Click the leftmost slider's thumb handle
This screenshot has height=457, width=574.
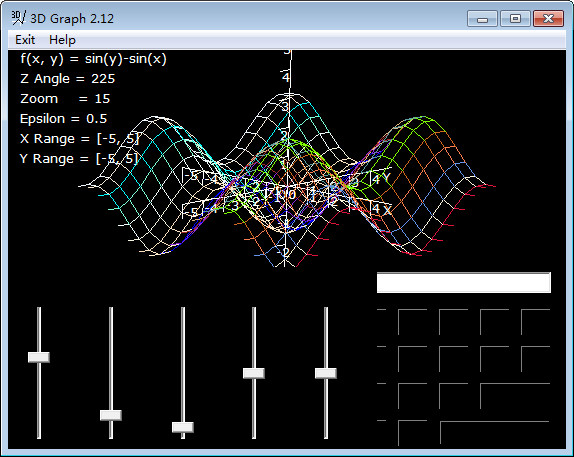point(39,357)
